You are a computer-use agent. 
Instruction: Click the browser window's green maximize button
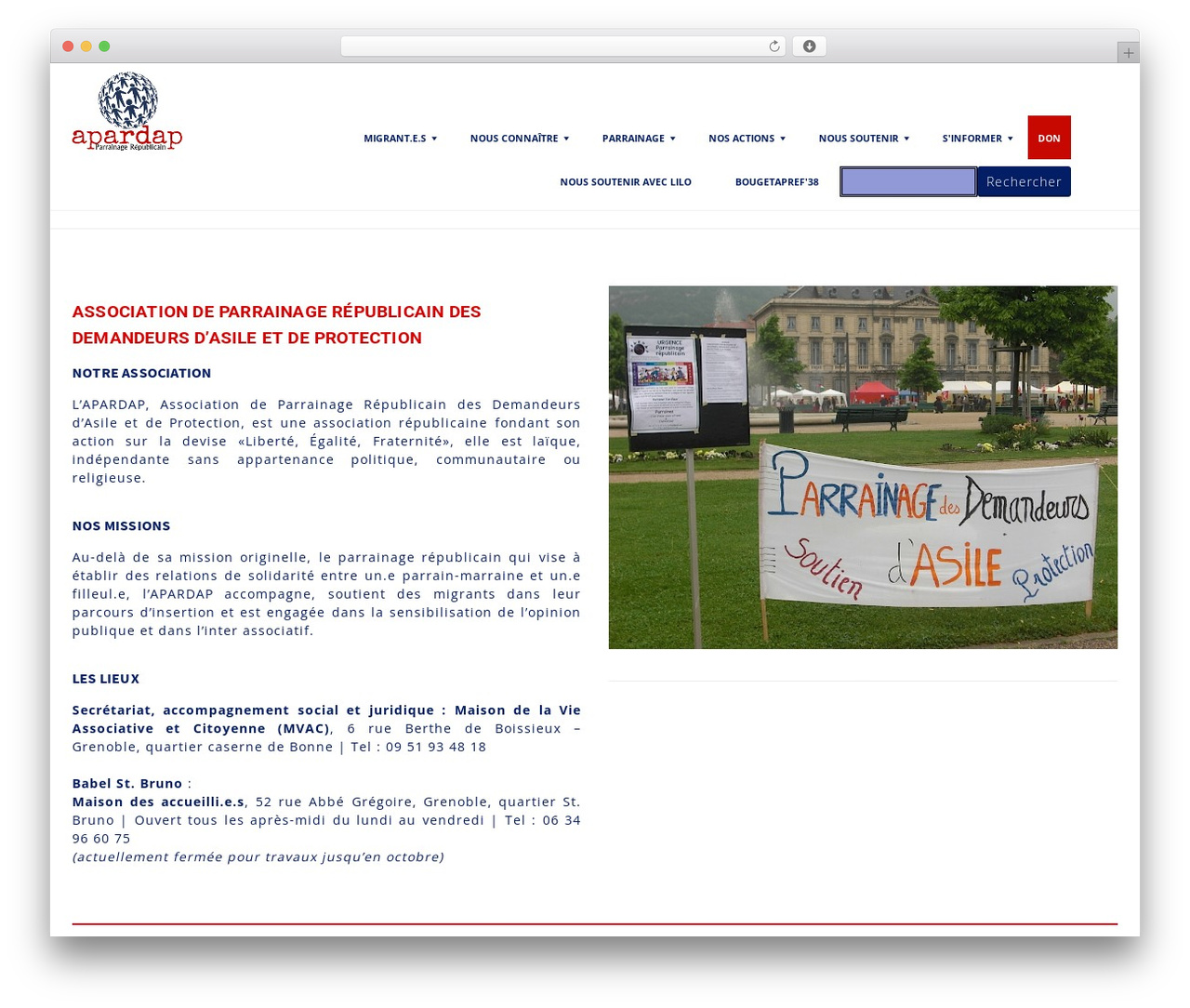[104, 46]
